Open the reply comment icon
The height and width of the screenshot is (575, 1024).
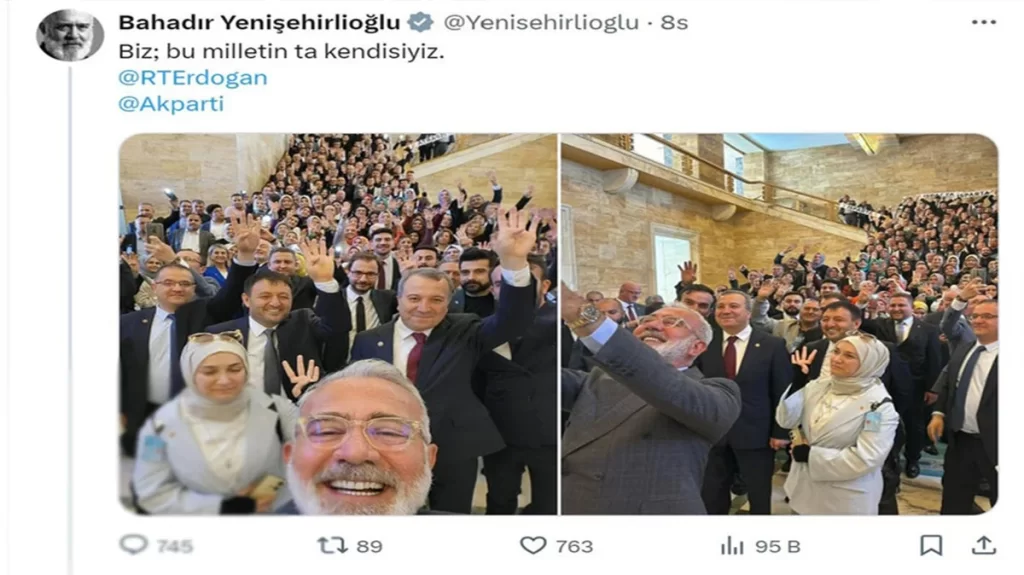[134, 544]
